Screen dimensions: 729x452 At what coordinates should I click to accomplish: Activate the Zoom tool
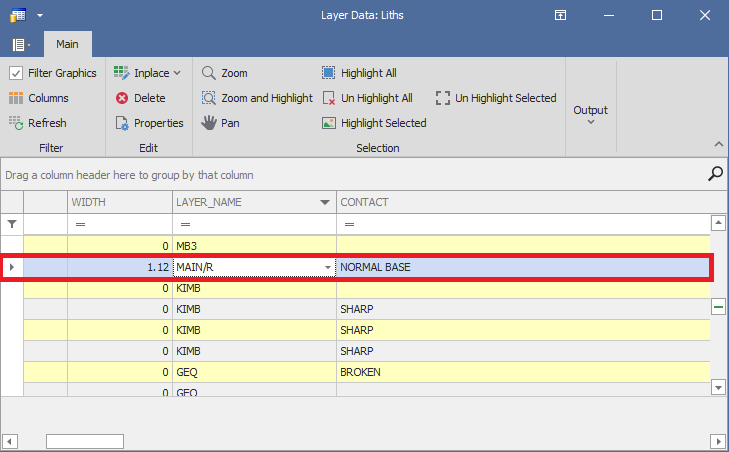[x=224, y=73]
